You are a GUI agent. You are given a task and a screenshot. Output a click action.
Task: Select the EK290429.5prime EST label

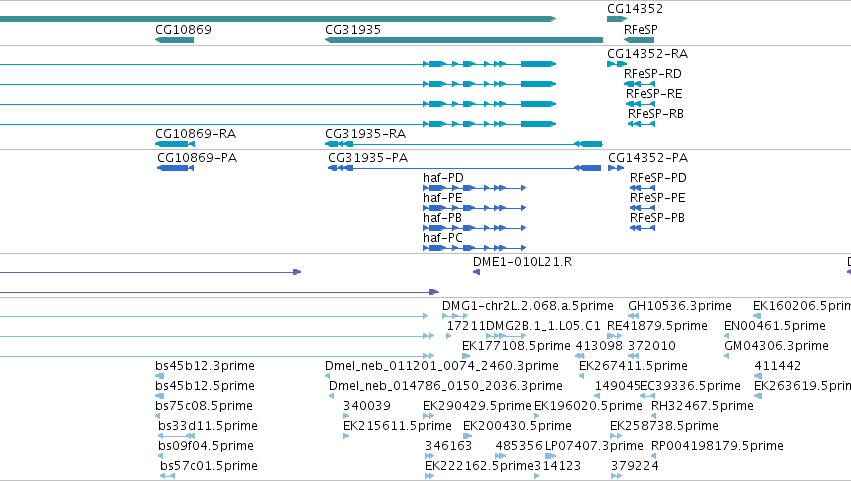point(477,407)
